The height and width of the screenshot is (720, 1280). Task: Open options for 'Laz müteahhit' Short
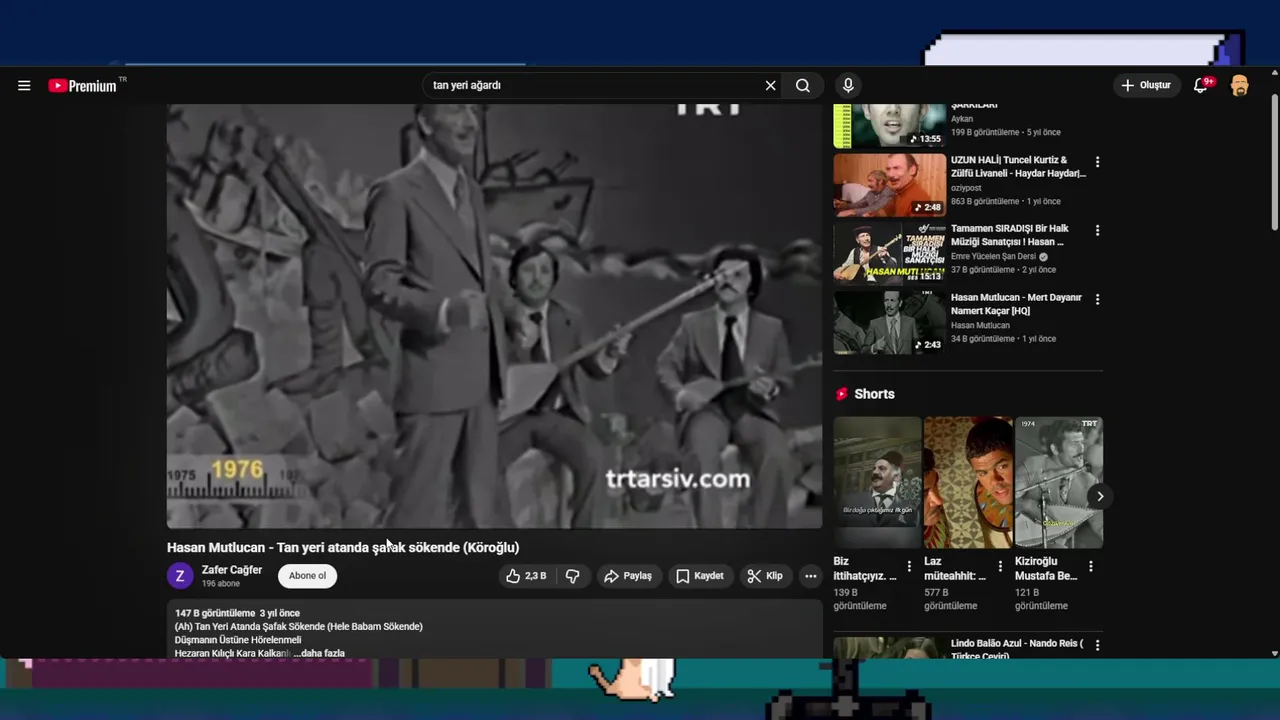click(x=1000, y=567)
